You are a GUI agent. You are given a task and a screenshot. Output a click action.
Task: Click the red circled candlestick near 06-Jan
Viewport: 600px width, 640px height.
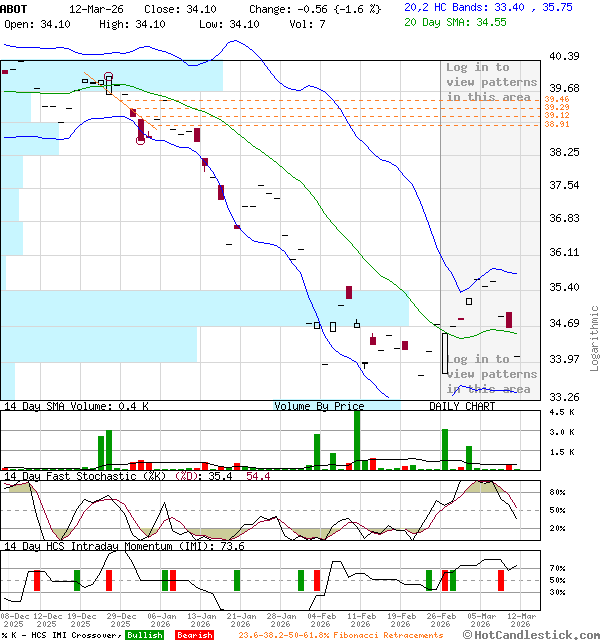(140, 130)
